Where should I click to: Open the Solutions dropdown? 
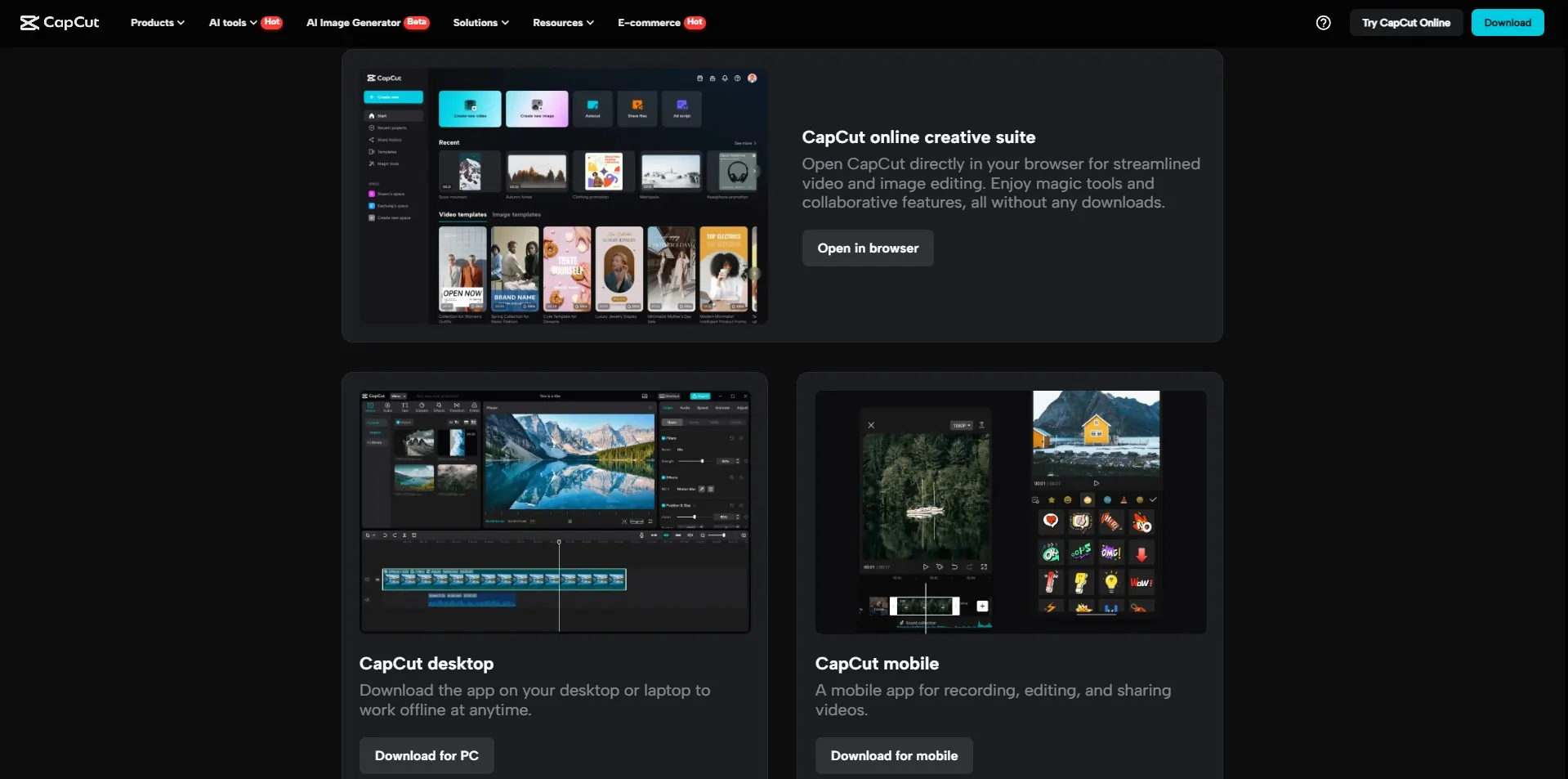pos(480,23)
